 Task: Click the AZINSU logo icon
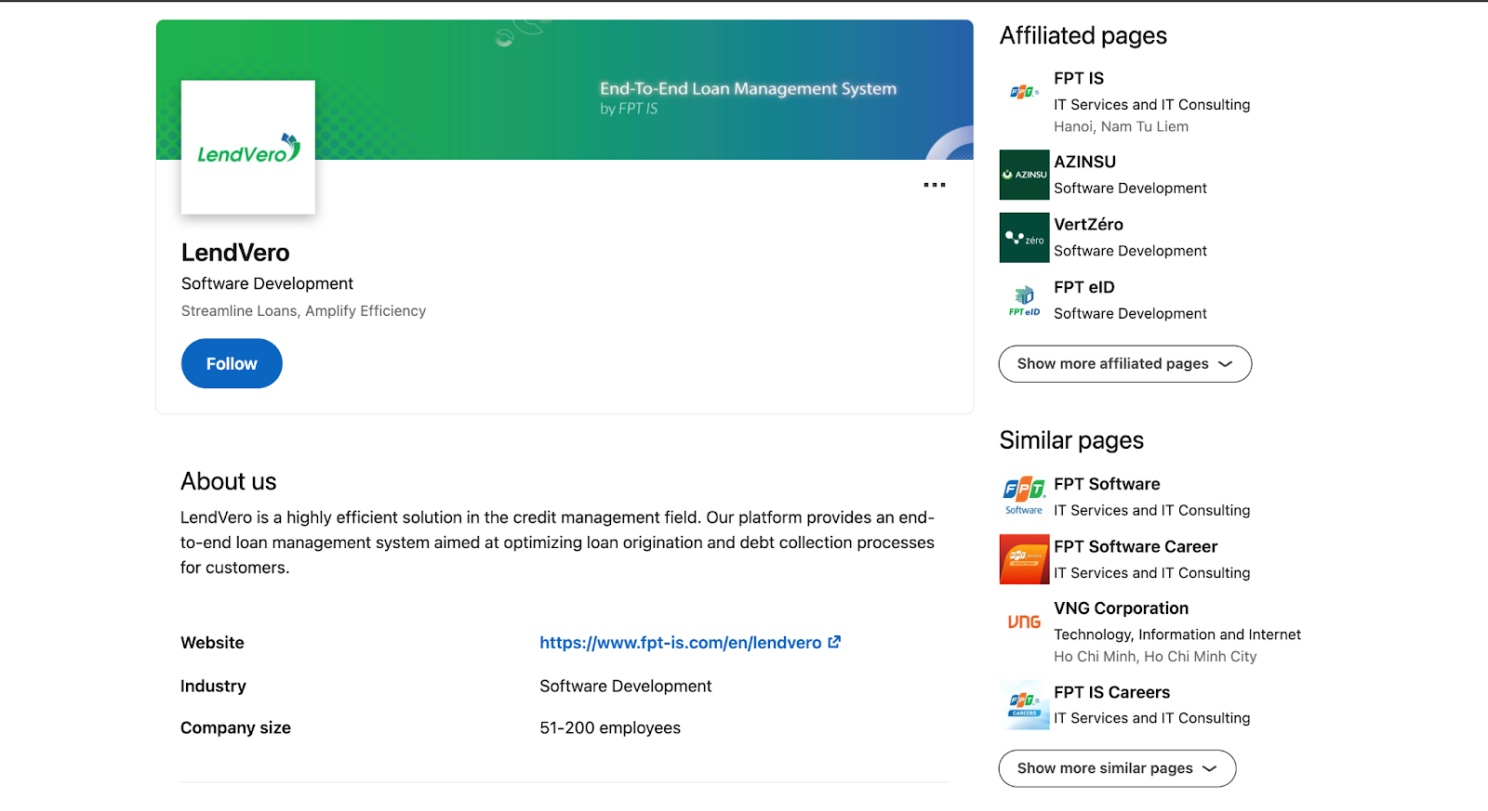[x=1024, y=175]
